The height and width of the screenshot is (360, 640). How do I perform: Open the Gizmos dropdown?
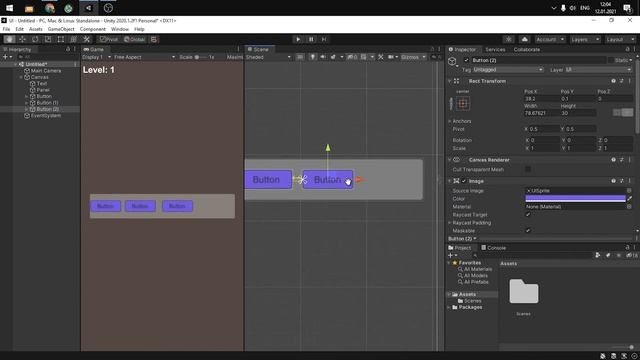coord(413,57)
